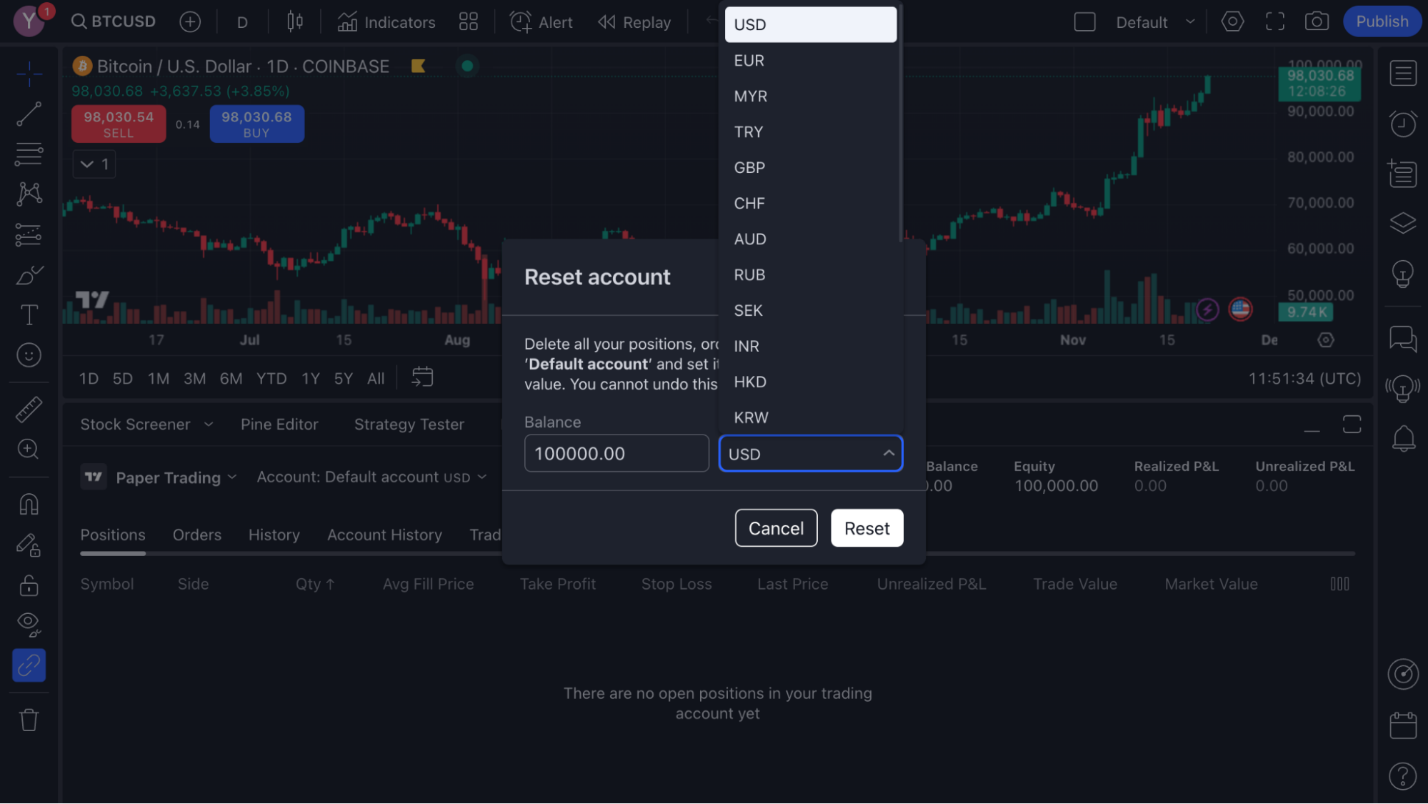1428x804 pixels.
Task: Click the Balance input field
Action: coord(617,453)
